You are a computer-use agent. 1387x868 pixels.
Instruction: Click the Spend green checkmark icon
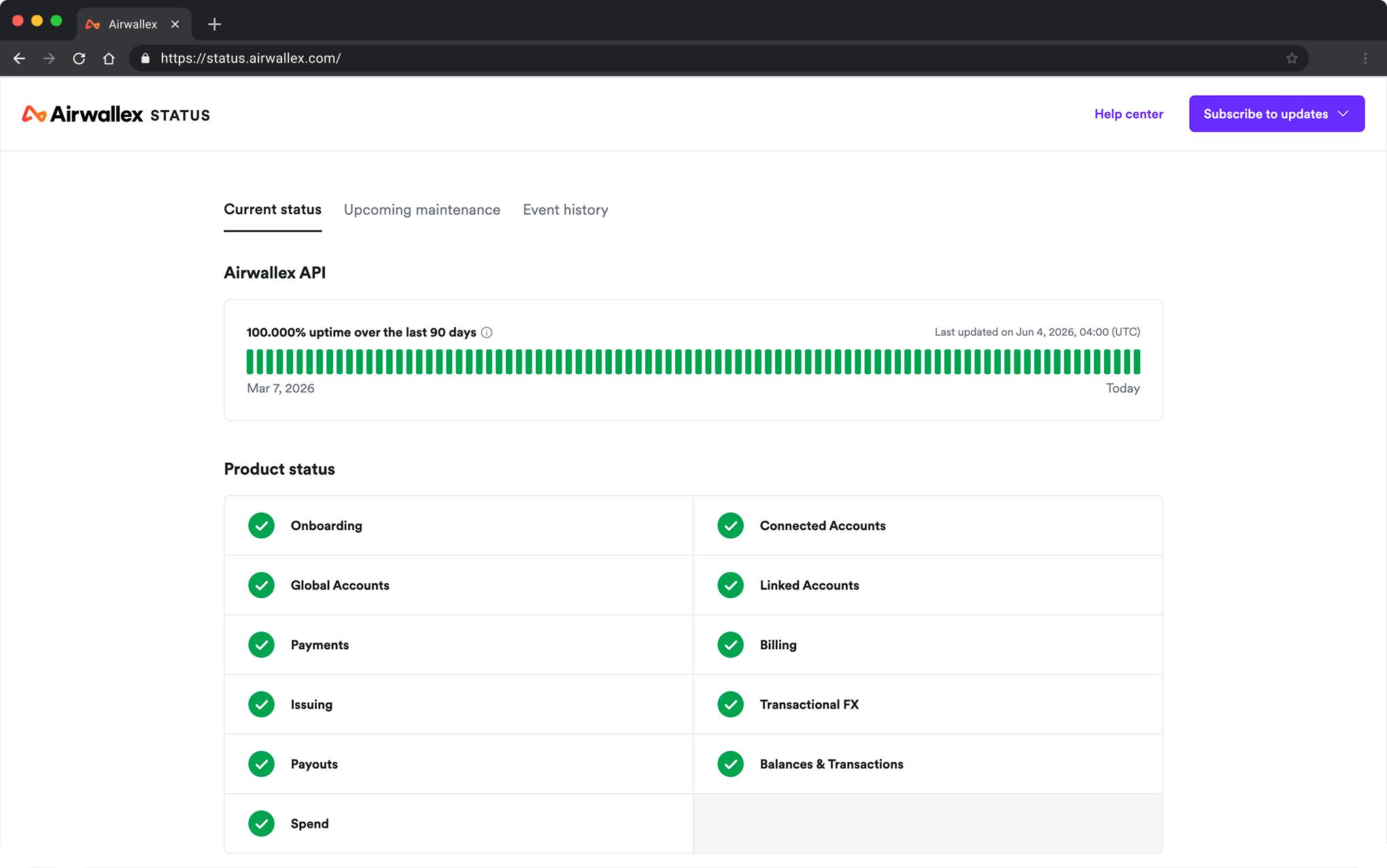coord(261,824)
